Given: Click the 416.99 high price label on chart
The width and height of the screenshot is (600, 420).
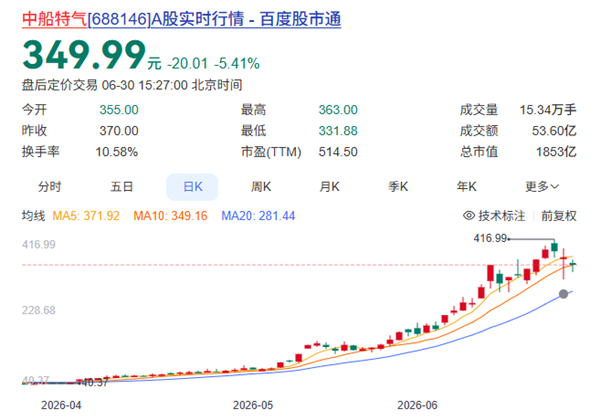Looking at the screenshot, I should point(490,238).
